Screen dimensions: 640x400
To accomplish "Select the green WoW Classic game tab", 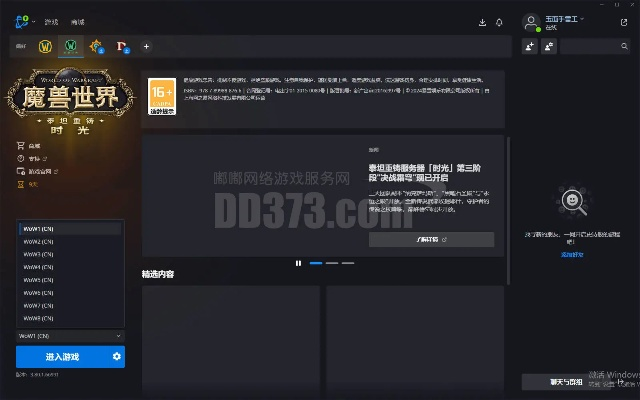I will (71, 46).
